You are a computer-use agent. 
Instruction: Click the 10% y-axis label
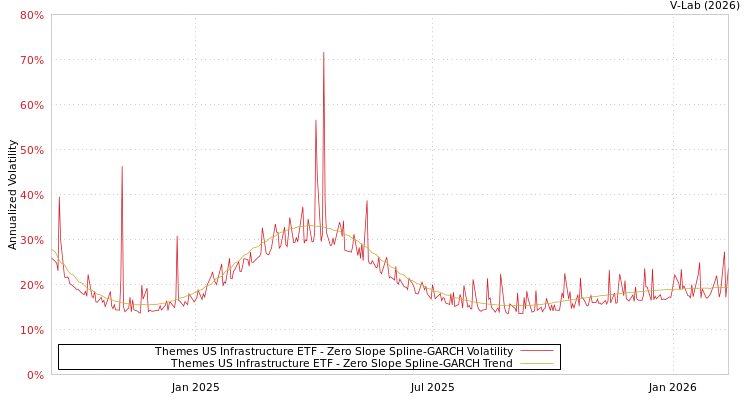tap(32, 330)
